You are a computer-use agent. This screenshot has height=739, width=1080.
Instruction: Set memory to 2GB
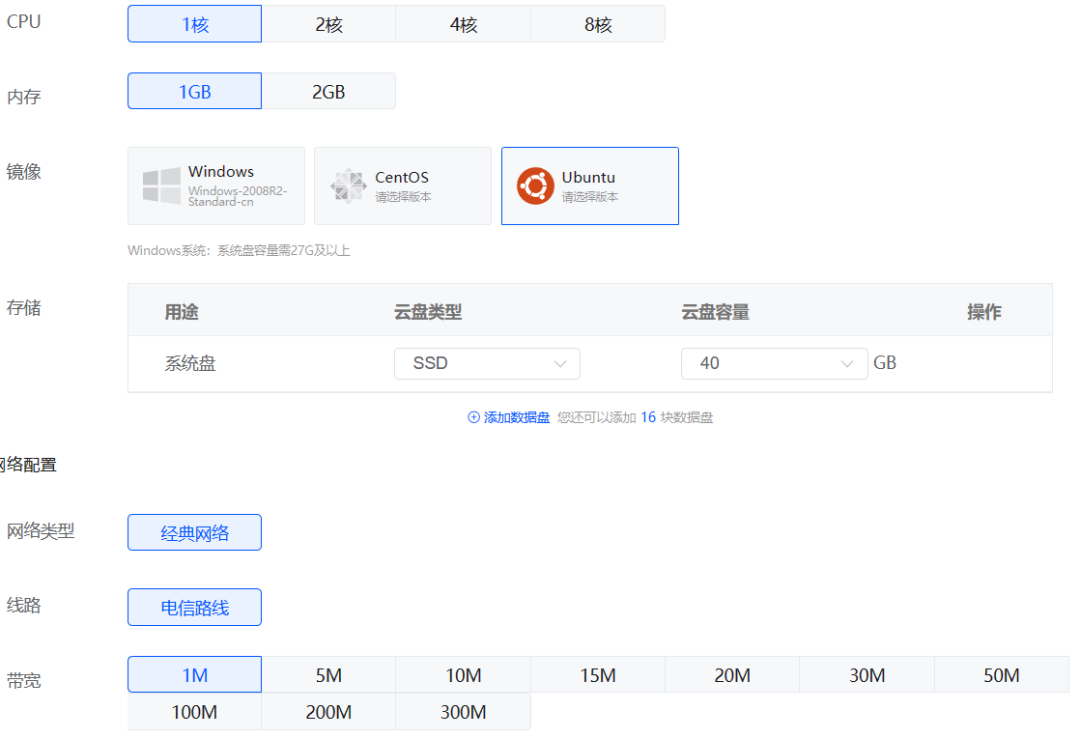click(x=329, y=92)
